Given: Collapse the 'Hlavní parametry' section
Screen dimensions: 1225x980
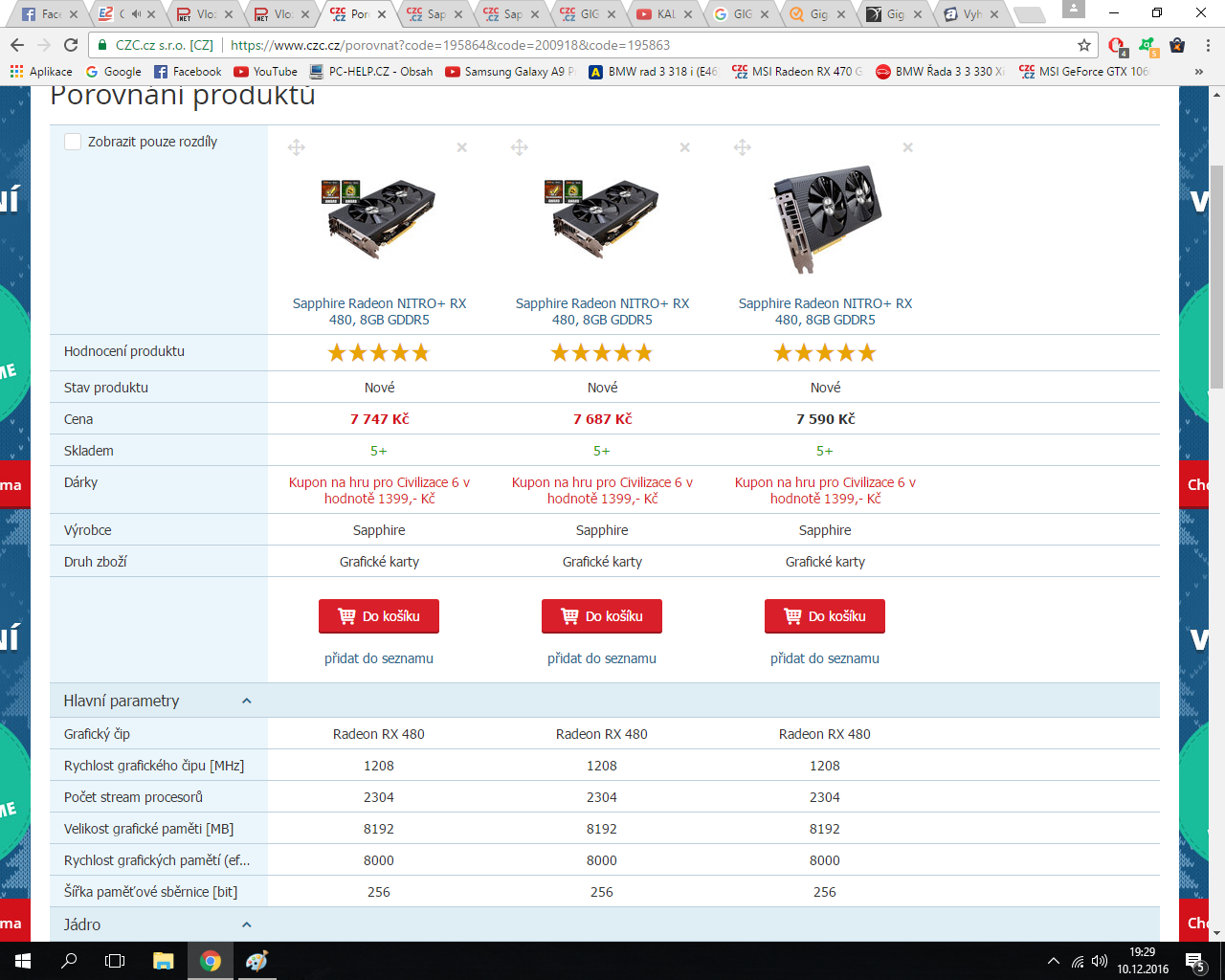Looking at the screenshot, I should pos(246,701).
